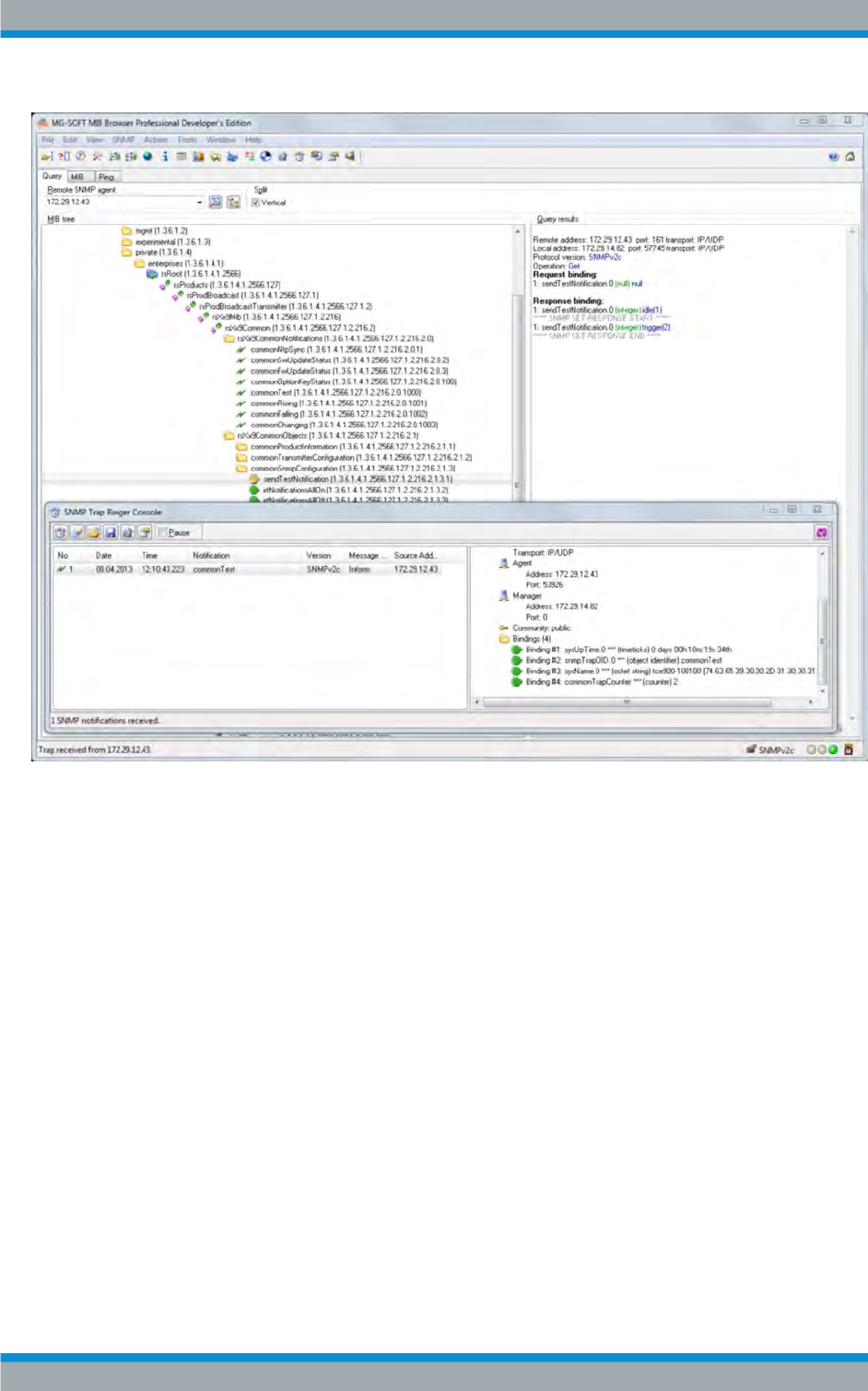Select the rsProdBroadcast node
This screenshot has width=868, height=1391.
245,296
